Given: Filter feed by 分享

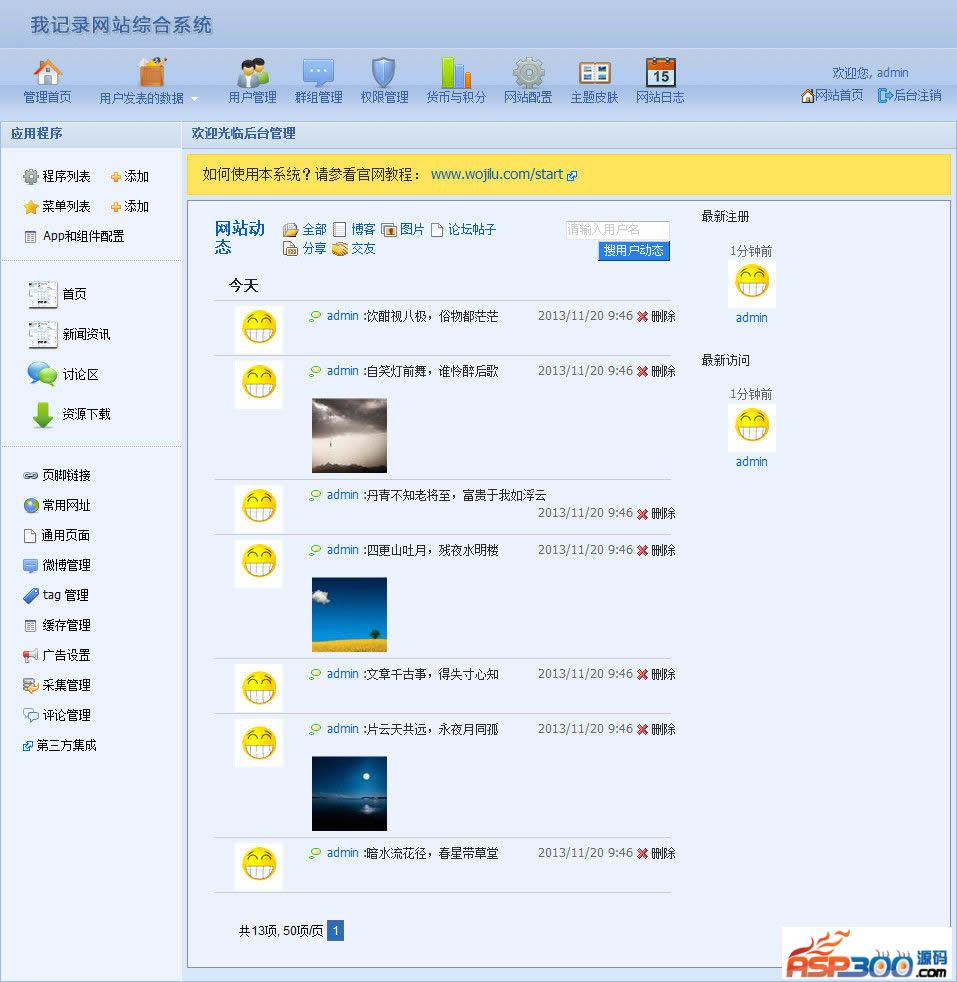Looking at the screenshot, I should [x=305, y=249].
